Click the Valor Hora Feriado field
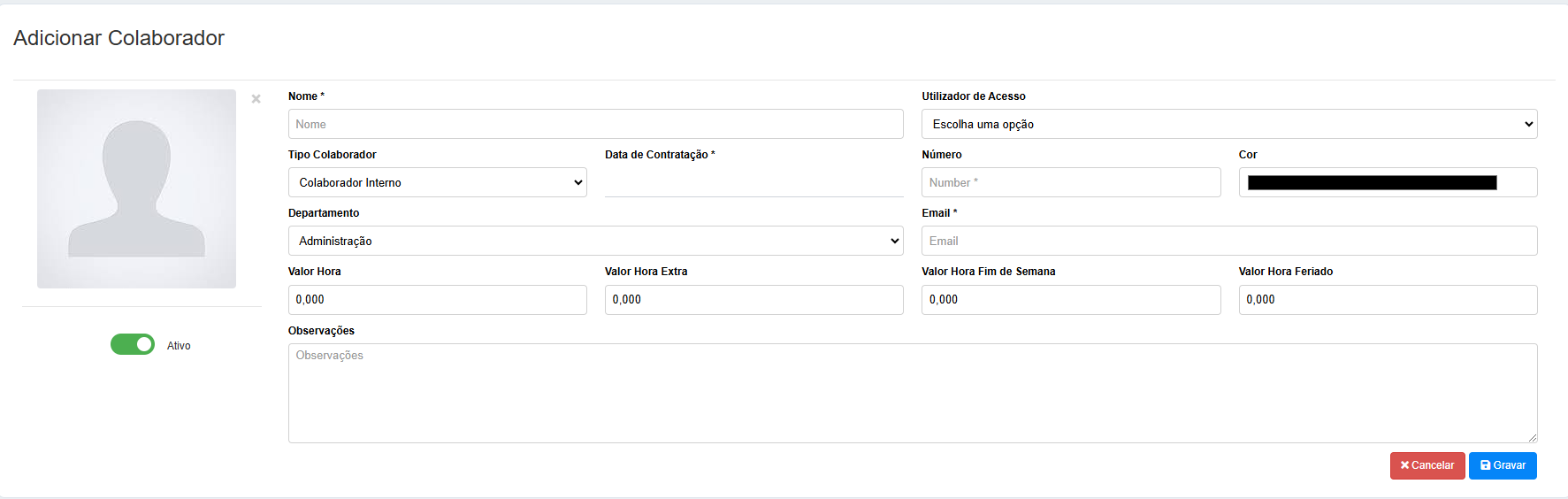Screen dimensions: 1568x499 pos(1388,300)
